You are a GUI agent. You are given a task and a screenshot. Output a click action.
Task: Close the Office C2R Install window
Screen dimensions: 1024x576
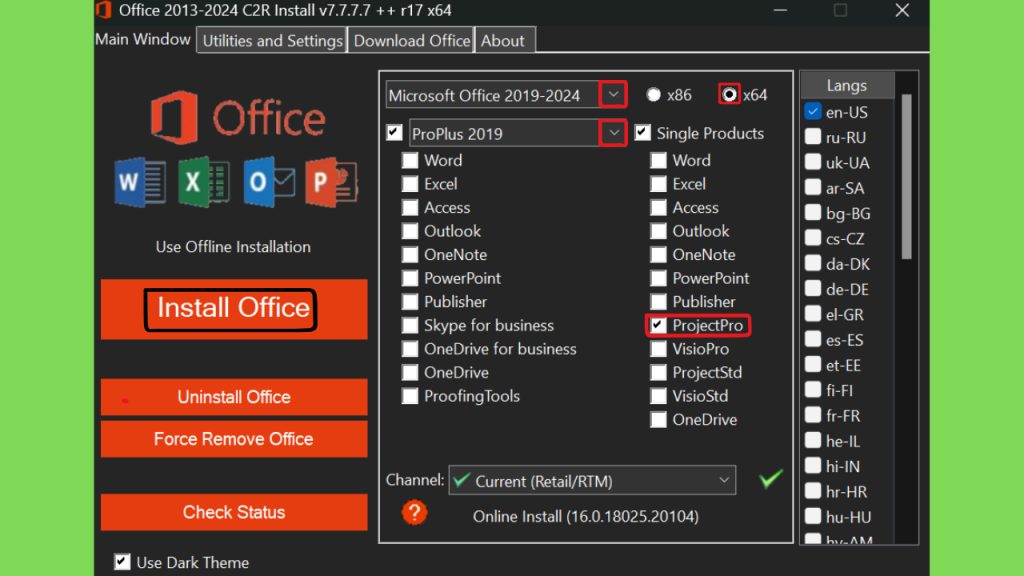[x=902, y=10]
